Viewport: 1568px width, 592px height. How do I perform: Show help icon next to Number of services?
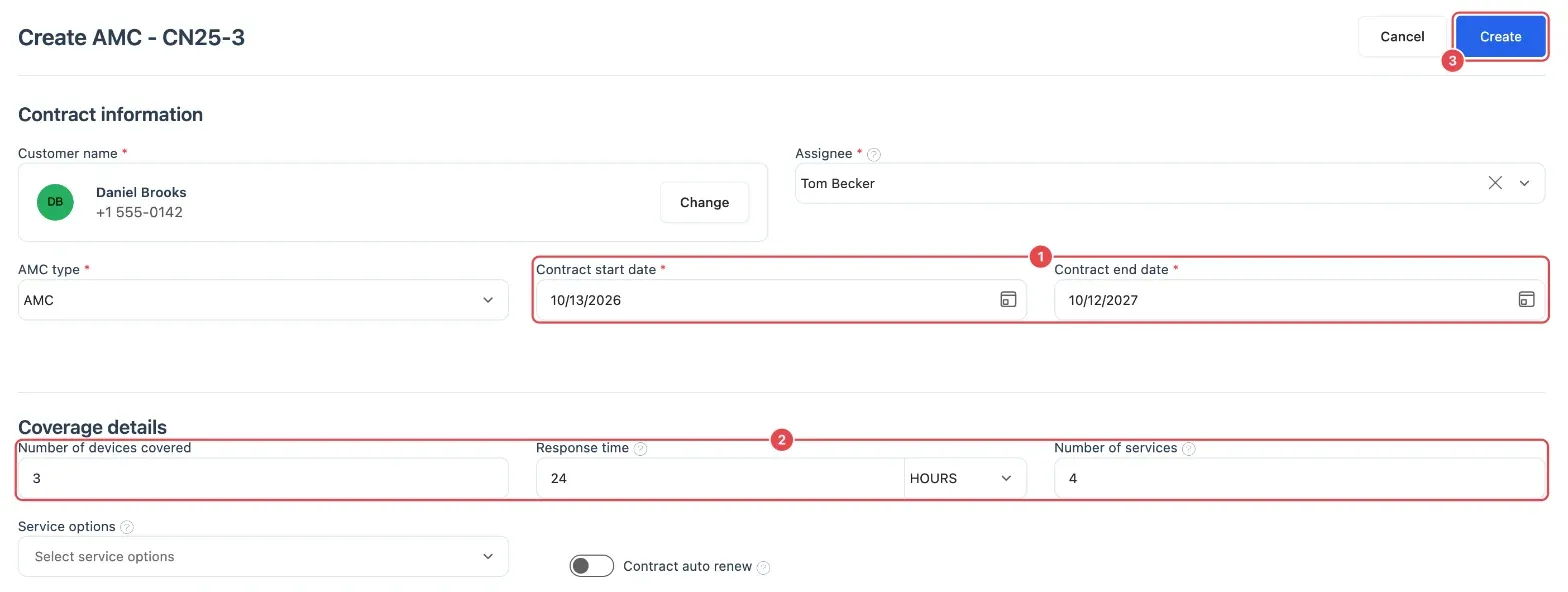point(1189,449)
